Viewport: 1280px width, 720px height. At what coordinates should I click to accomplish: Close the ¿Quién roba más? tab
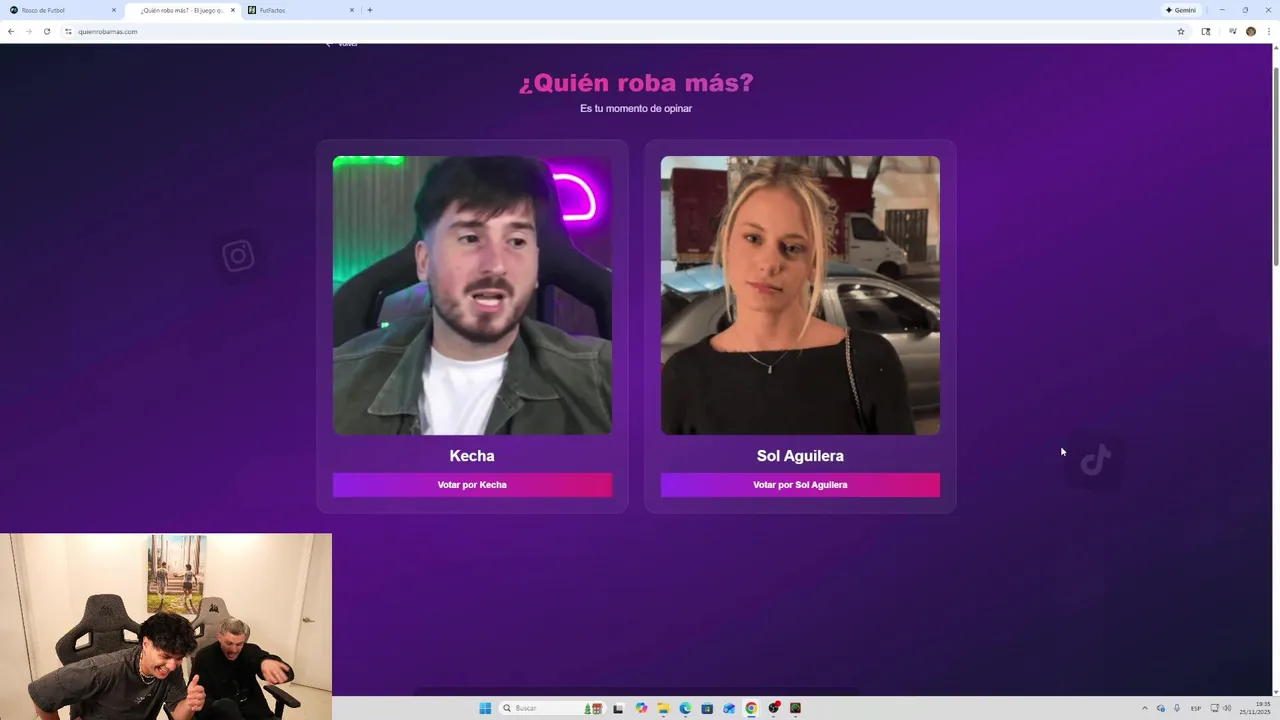tap(233, 10)
